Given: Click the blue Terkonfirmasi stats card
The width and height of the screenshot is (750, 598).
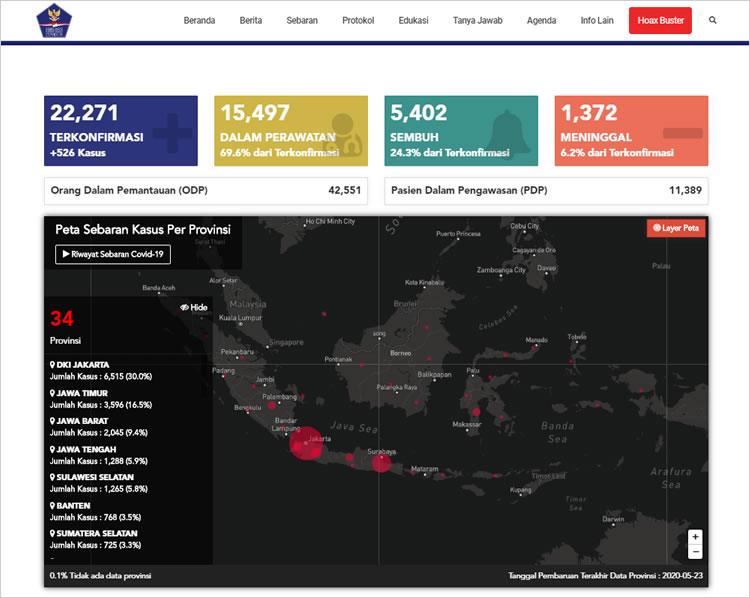Looking at the screenshot, I should [x=121, y=131].
